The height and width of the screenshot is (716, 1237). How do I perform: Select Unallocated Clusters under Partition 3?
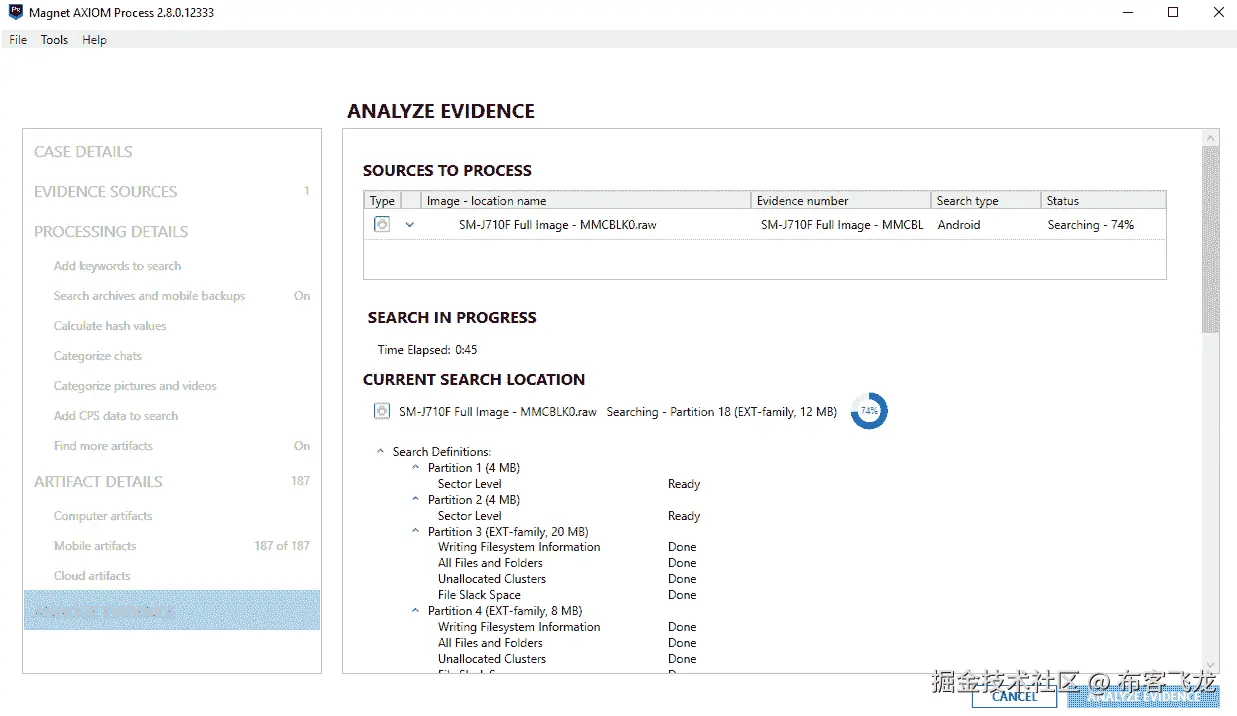(x=492, y=579)
